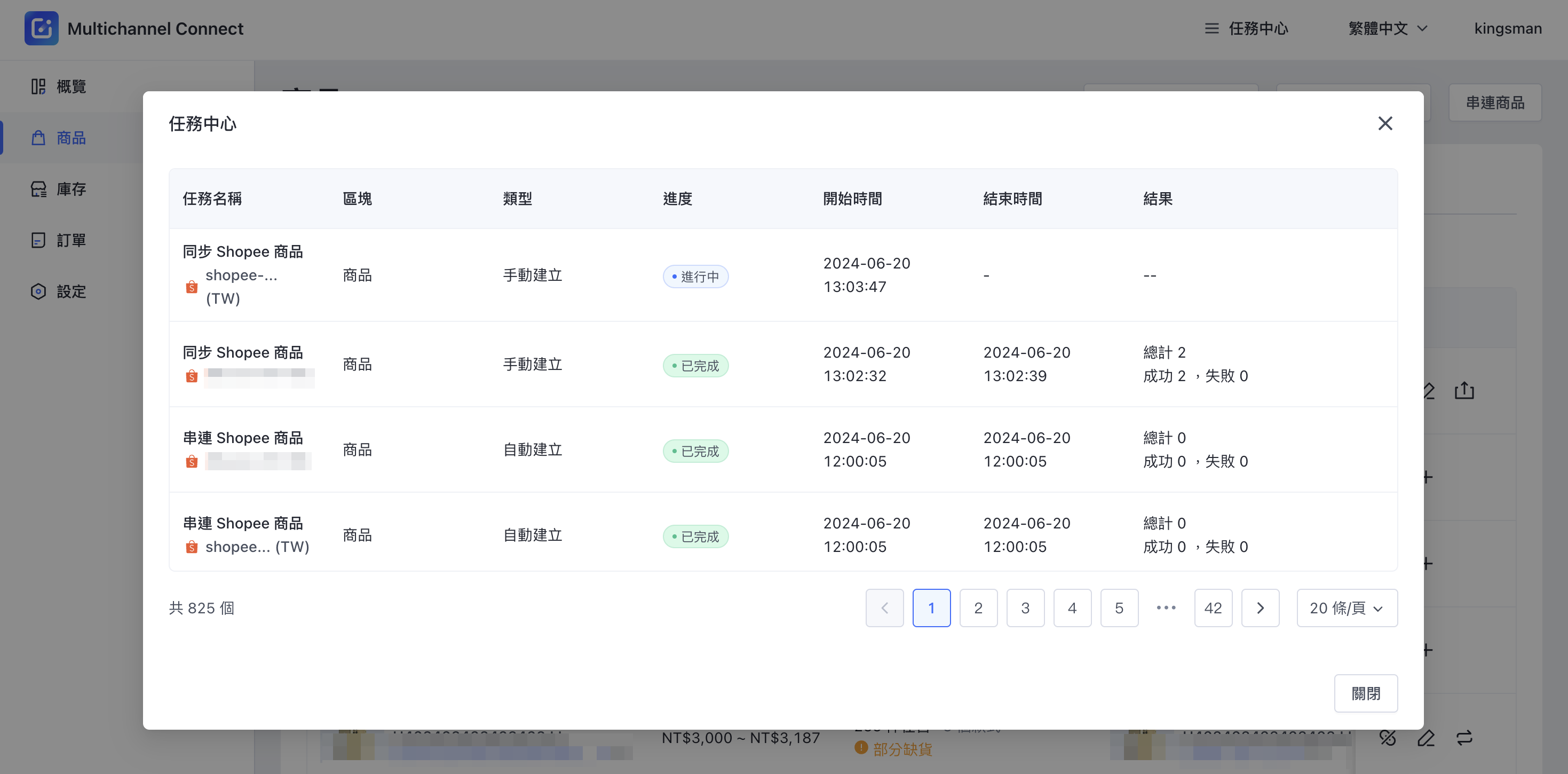
Task: Click the 概覽 dashboard icon
Action: (38, 86)
